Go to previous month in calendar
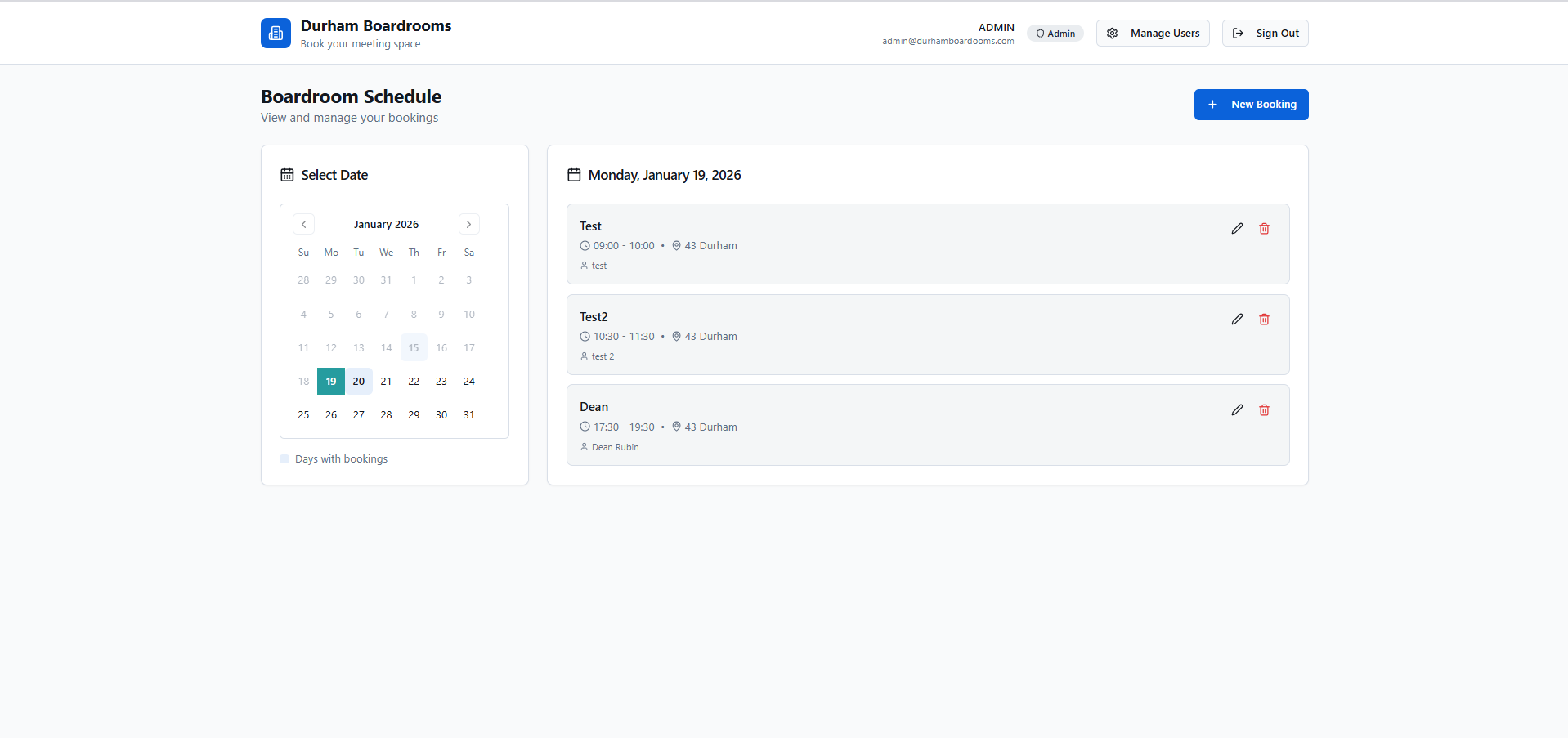1568x738 pixels. coord(303,224)
